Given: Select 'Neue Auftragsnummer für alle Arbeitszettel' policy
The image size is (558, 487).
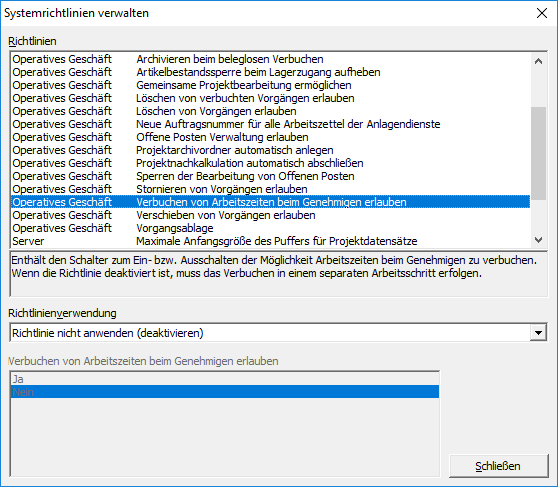Looking at the screenshot, I should coord(270,124).
